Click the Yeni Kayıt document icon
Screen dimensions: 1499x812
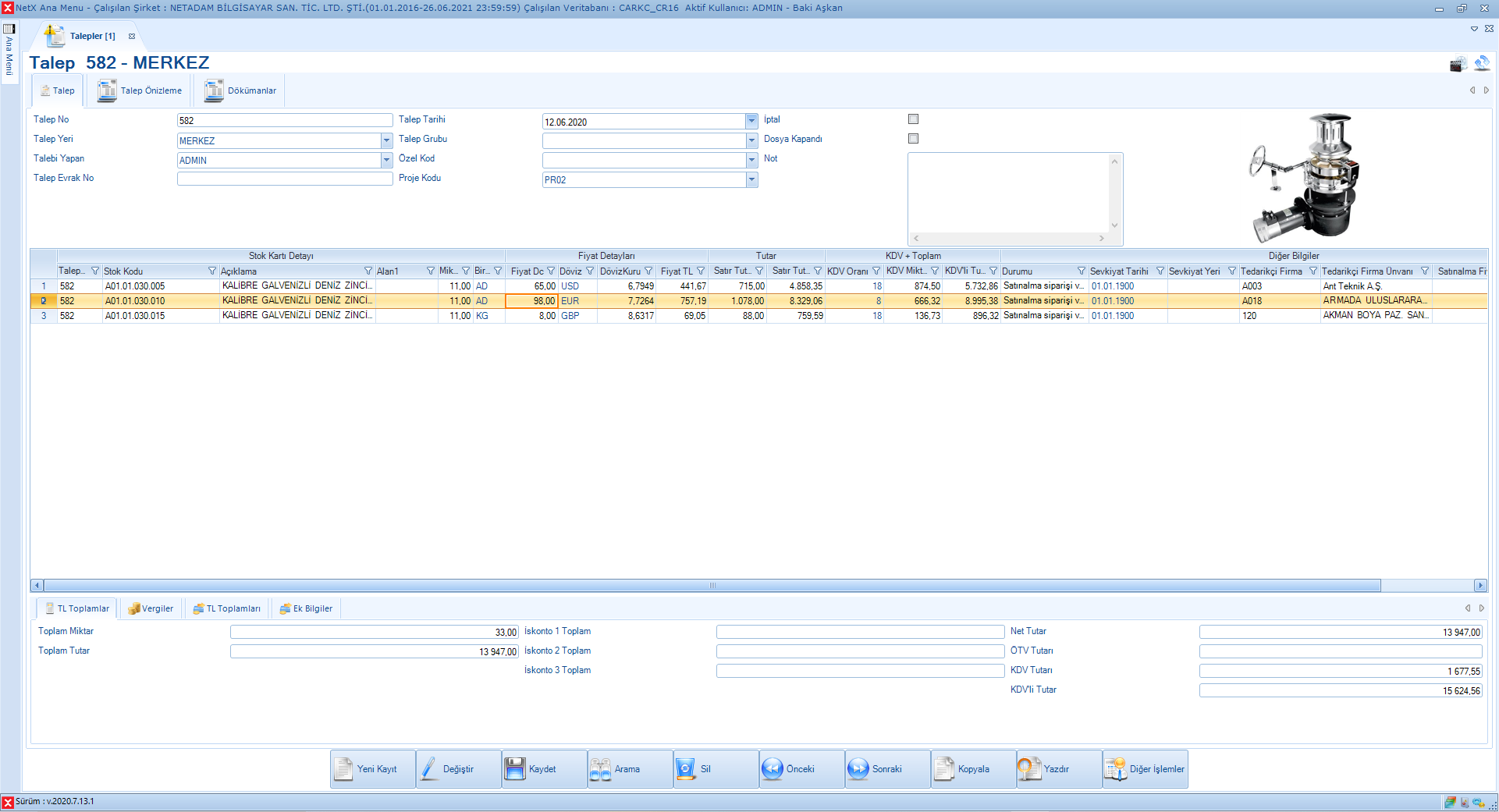click(x=344, y=769)
